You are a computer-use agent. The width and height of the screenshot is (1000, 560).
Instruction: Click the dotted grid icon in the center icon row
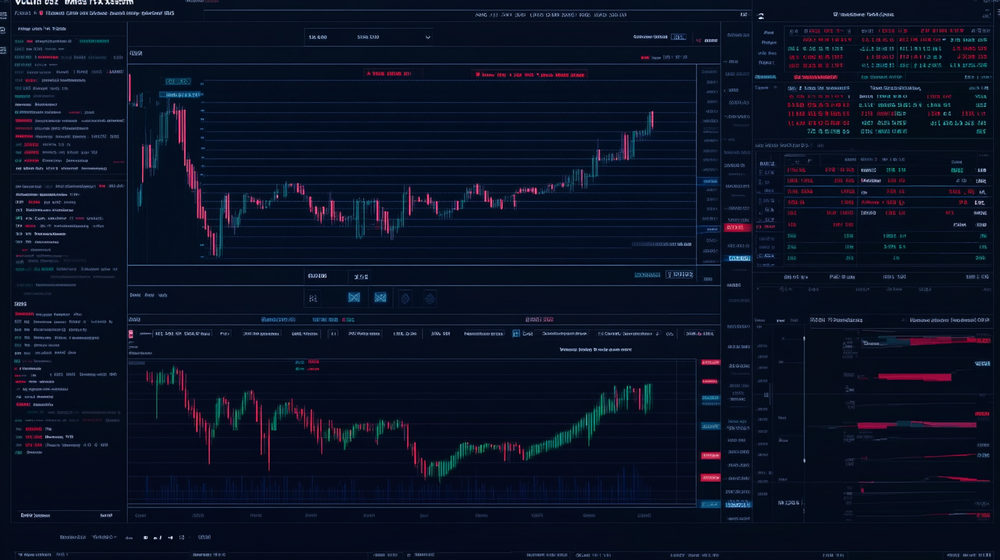coord(314,298)
